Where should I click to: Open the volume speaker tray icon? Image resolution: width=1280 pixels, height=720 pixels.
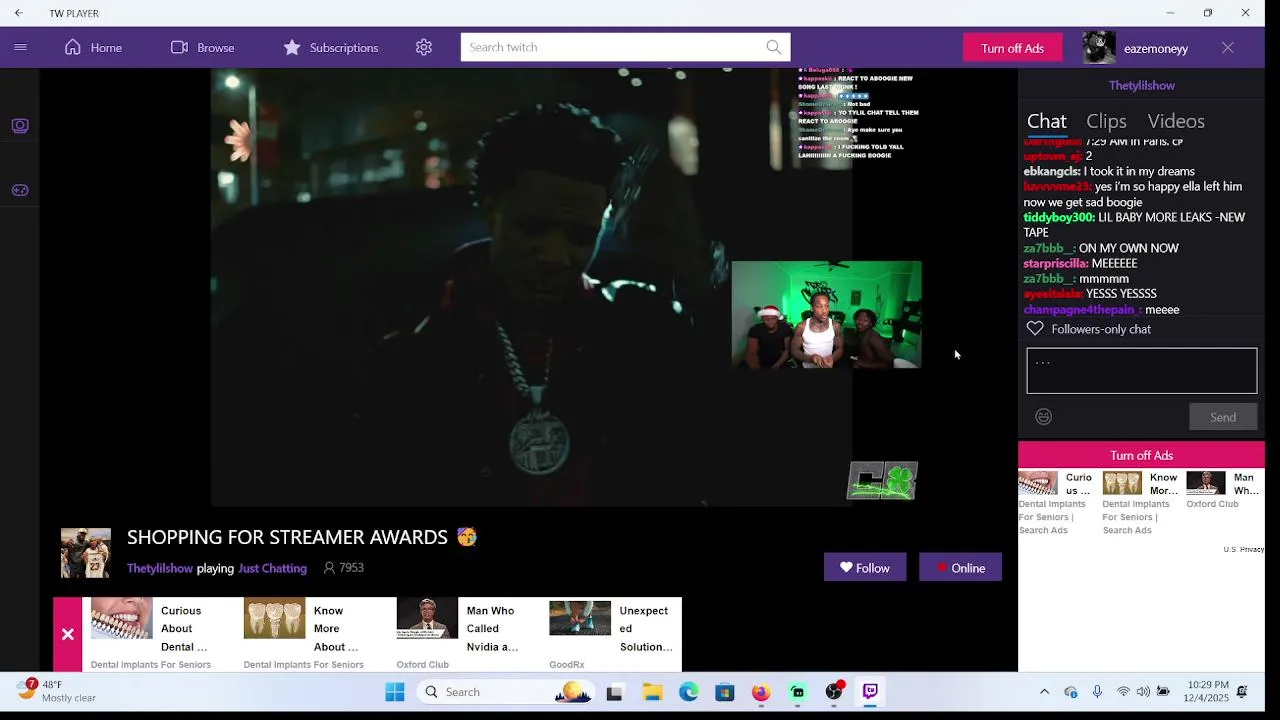coord(1143,692)
